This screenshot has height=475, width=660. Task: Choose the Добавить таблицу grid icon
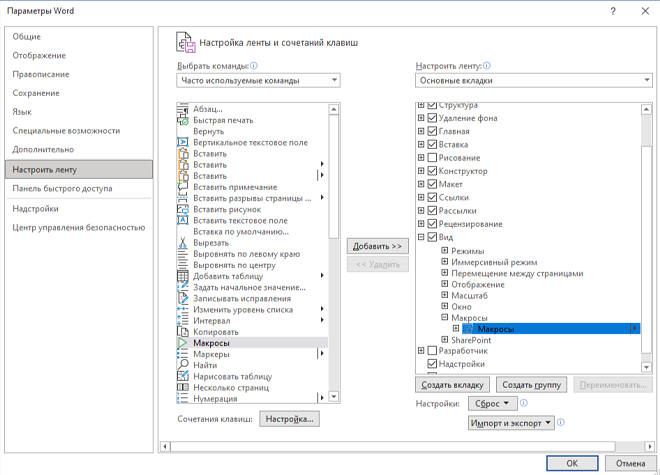183,276
